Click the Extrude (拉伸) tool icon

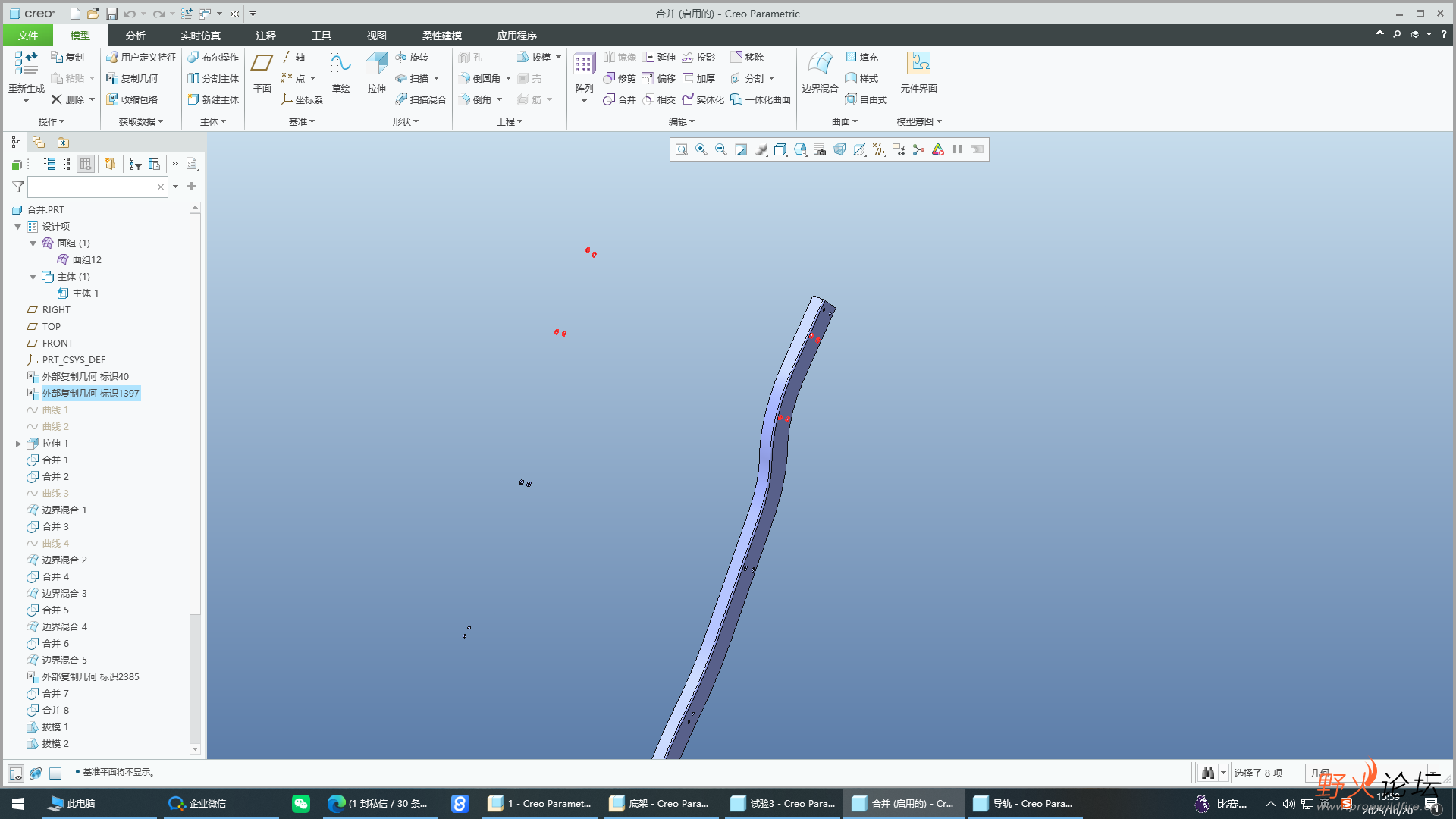pos(376,64)
